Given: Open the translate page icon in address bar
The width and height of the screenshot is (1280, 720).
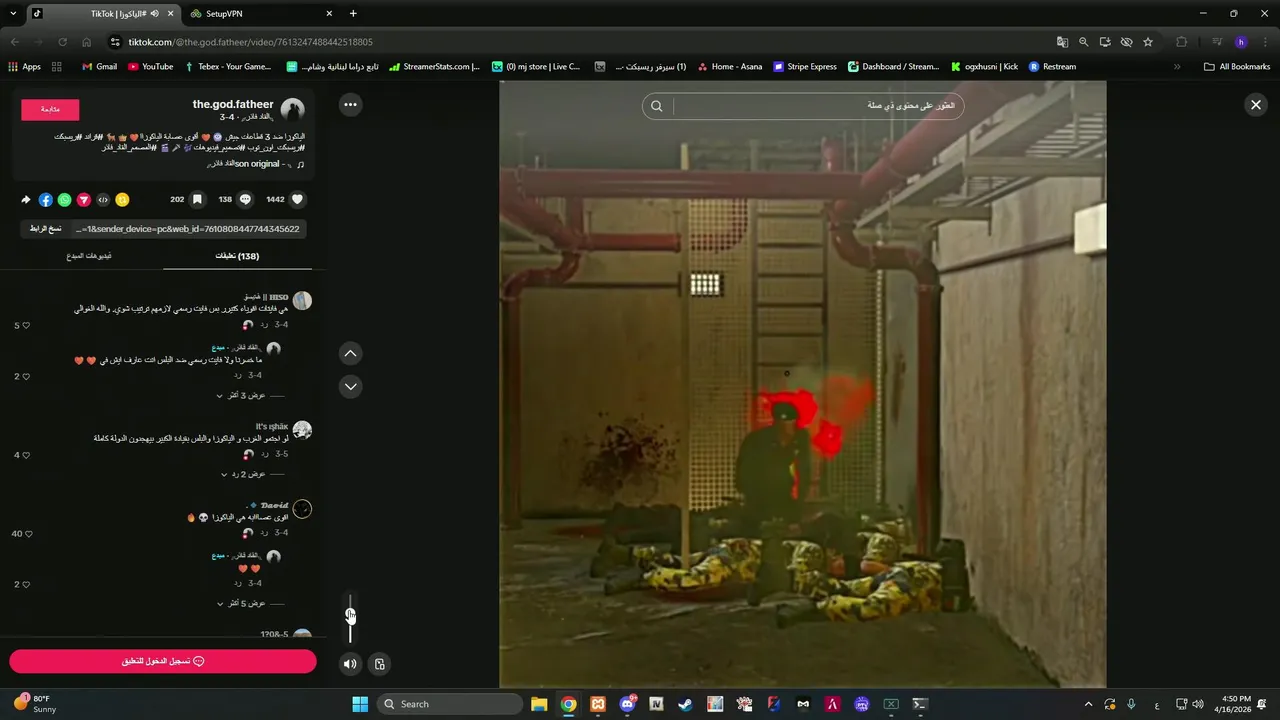Looking at the screenshot, I should pyautogui.click(x=1062, y=42).
